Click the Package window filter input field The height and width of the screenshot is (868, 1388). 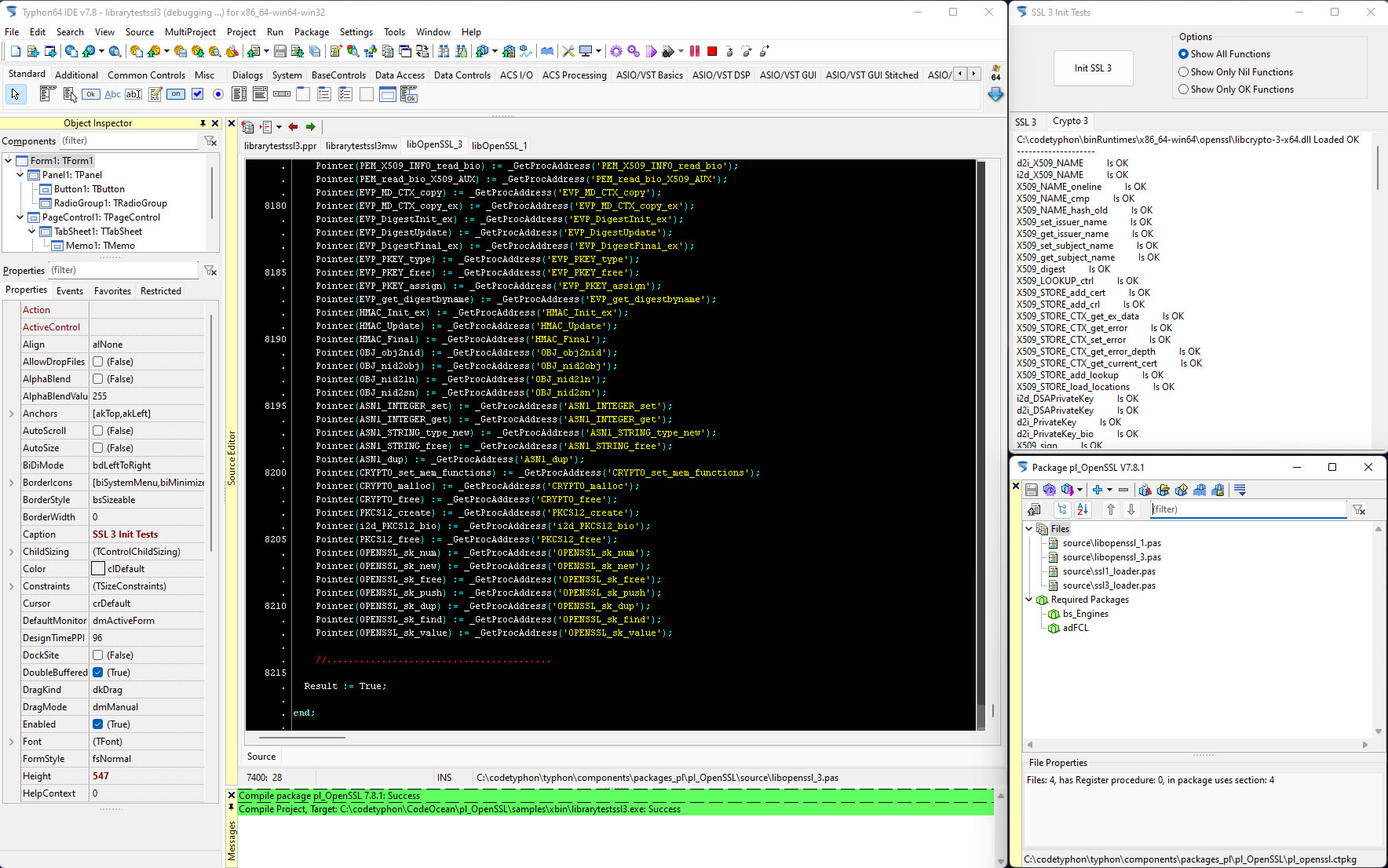click(1247, 509)
